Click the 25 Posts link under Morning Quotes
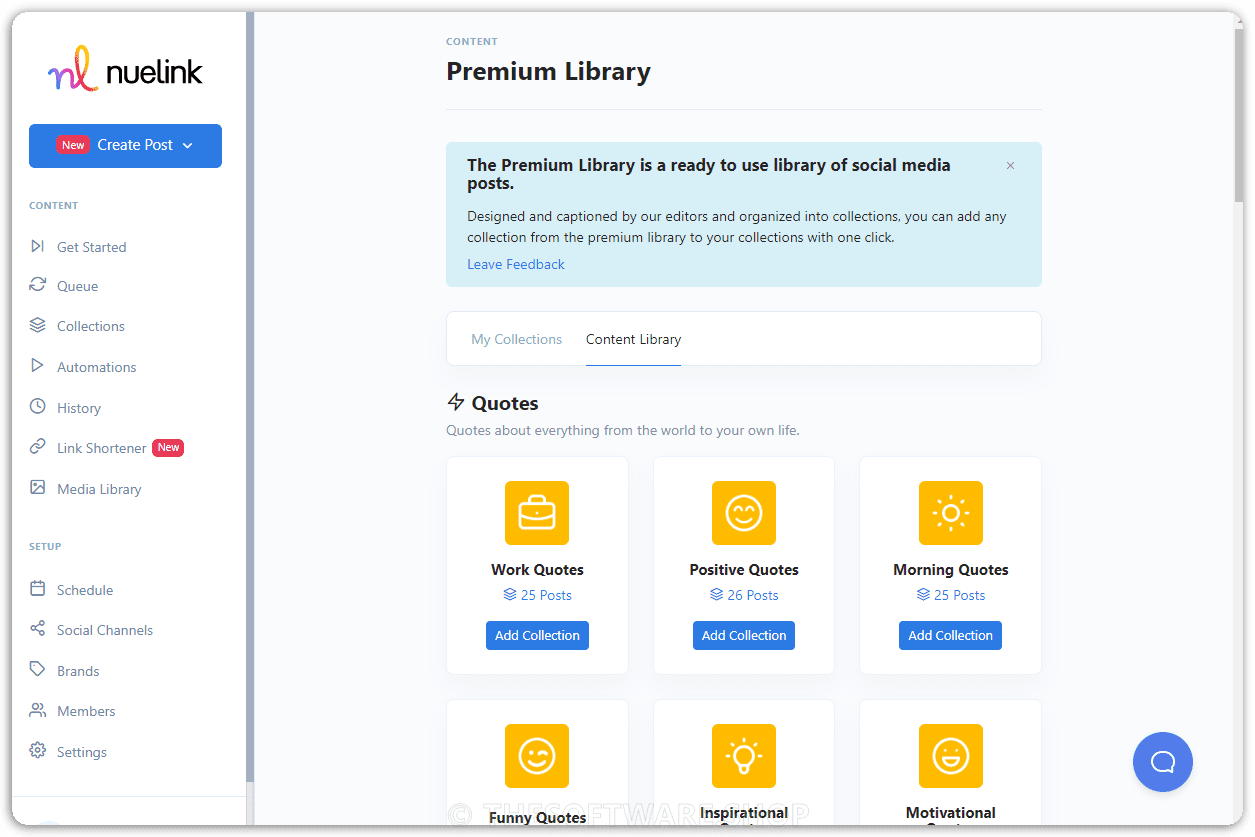Screen dimensions: 1255x837 (951, 595)
